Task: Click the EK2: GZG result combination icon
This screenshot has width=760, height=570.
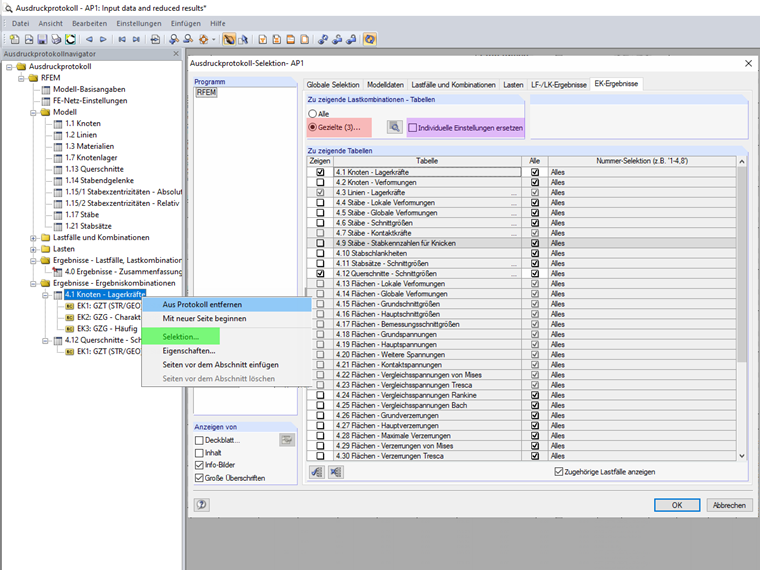Action: tap(69, 317)
